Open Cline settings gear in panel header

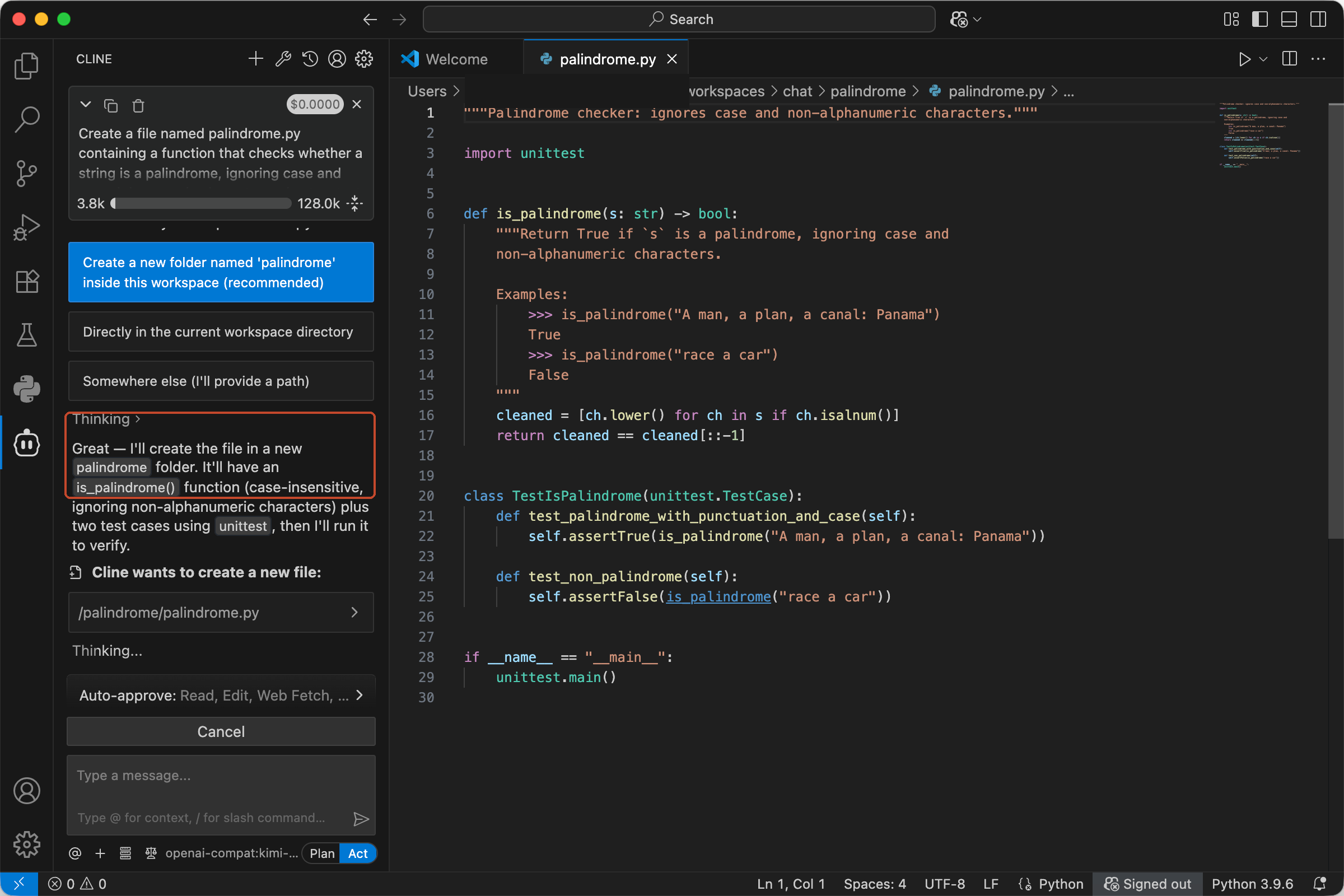(x=364, y=59)
